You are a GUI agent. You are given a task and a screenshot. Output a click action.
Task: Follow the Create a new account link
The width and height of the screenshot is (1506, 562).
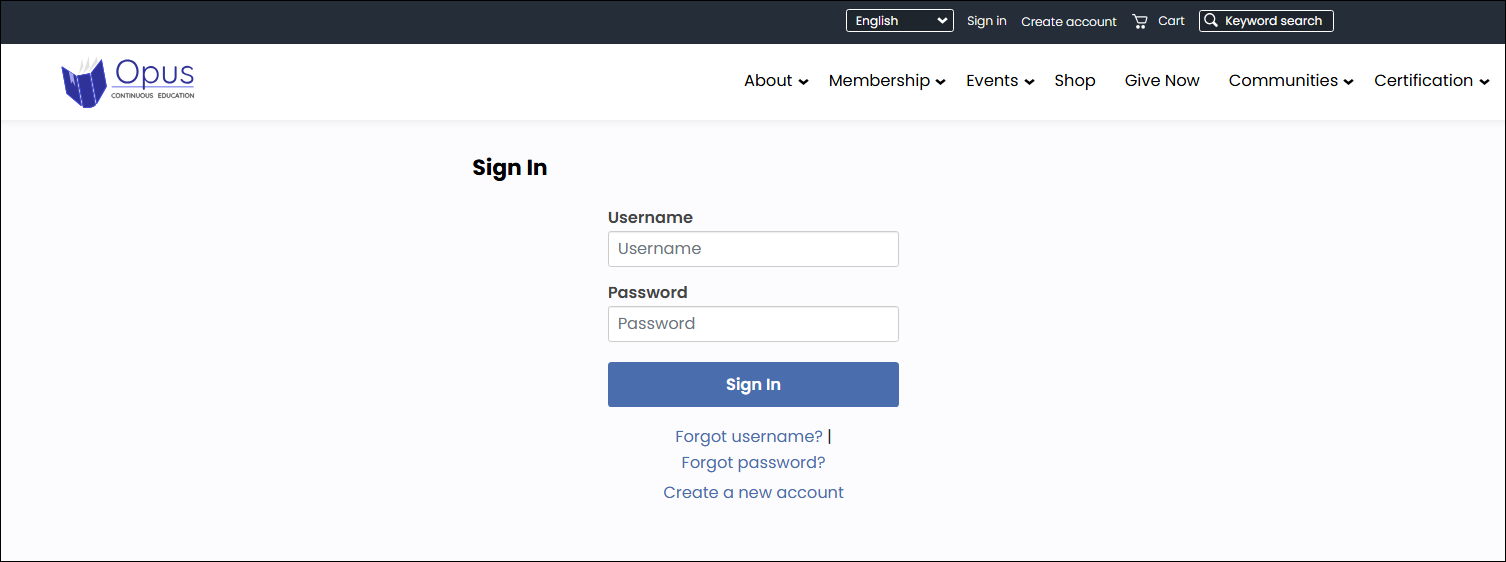click(753, 492)
